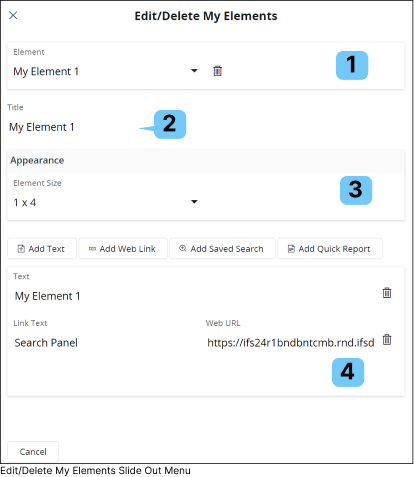Click the Cancel button

pyautogui.click(x=33, y=452)
